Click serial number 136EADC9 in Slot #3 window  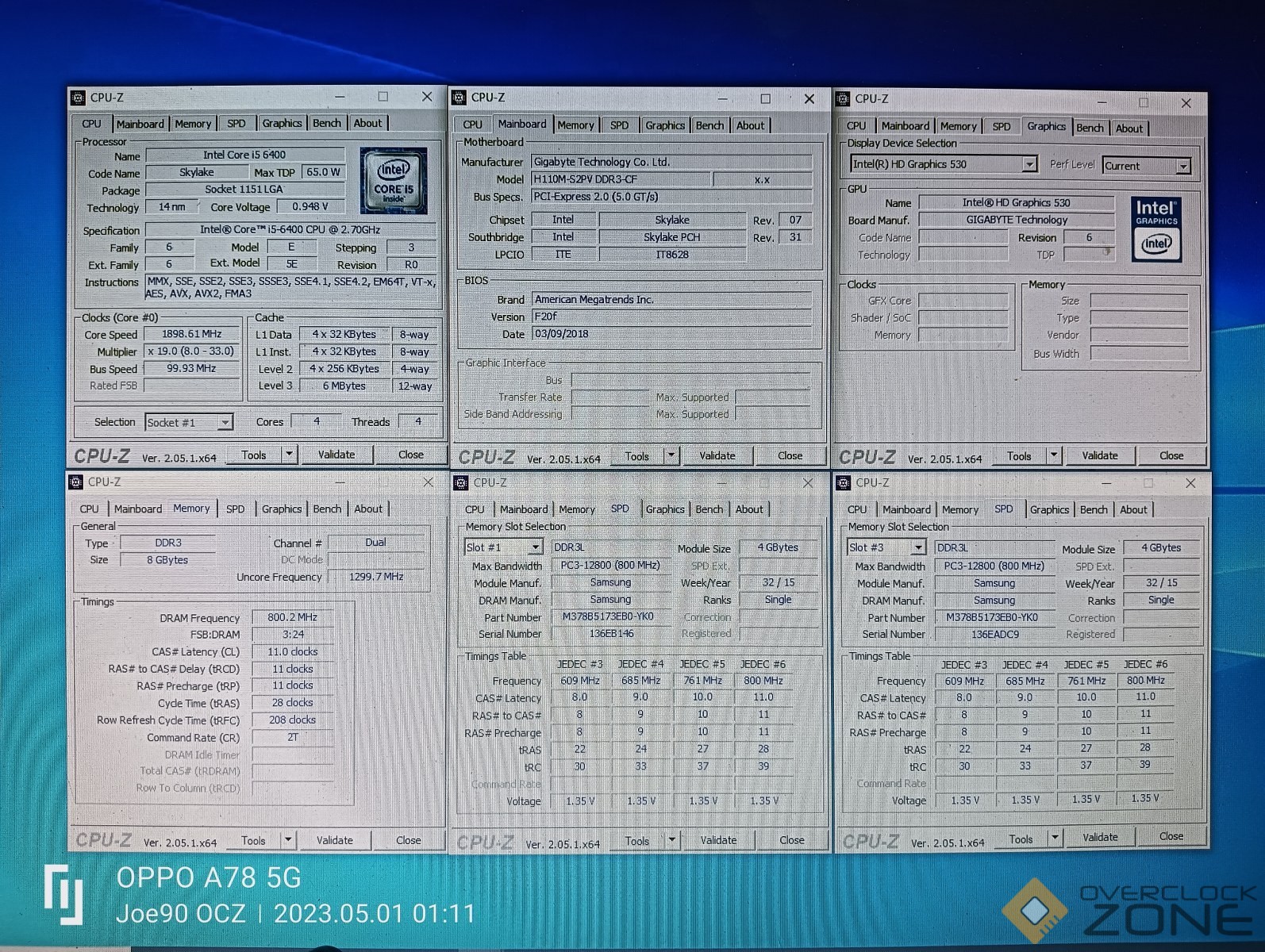coord(994,635)
